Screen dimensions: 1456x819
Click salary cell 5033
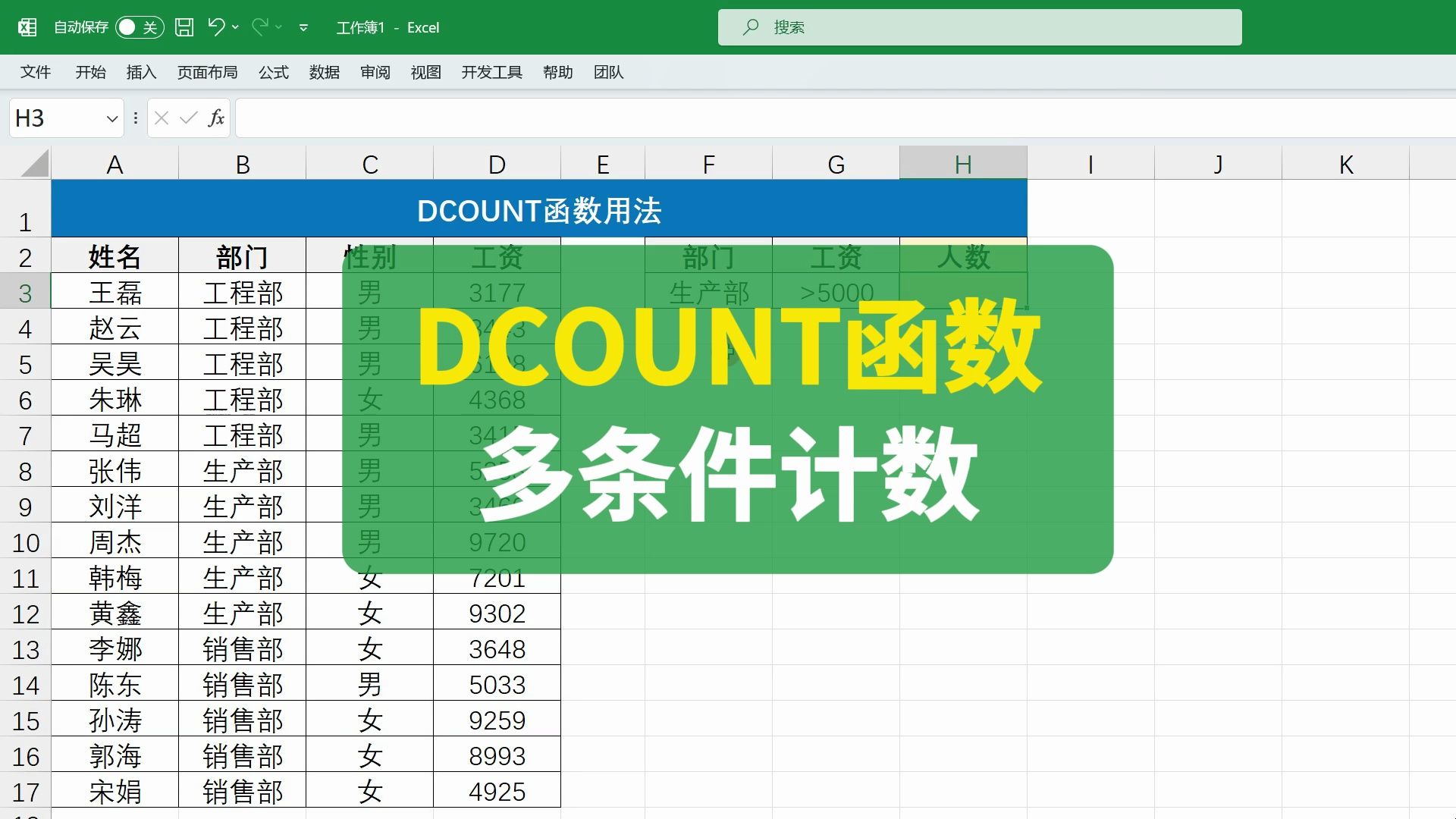497,684
